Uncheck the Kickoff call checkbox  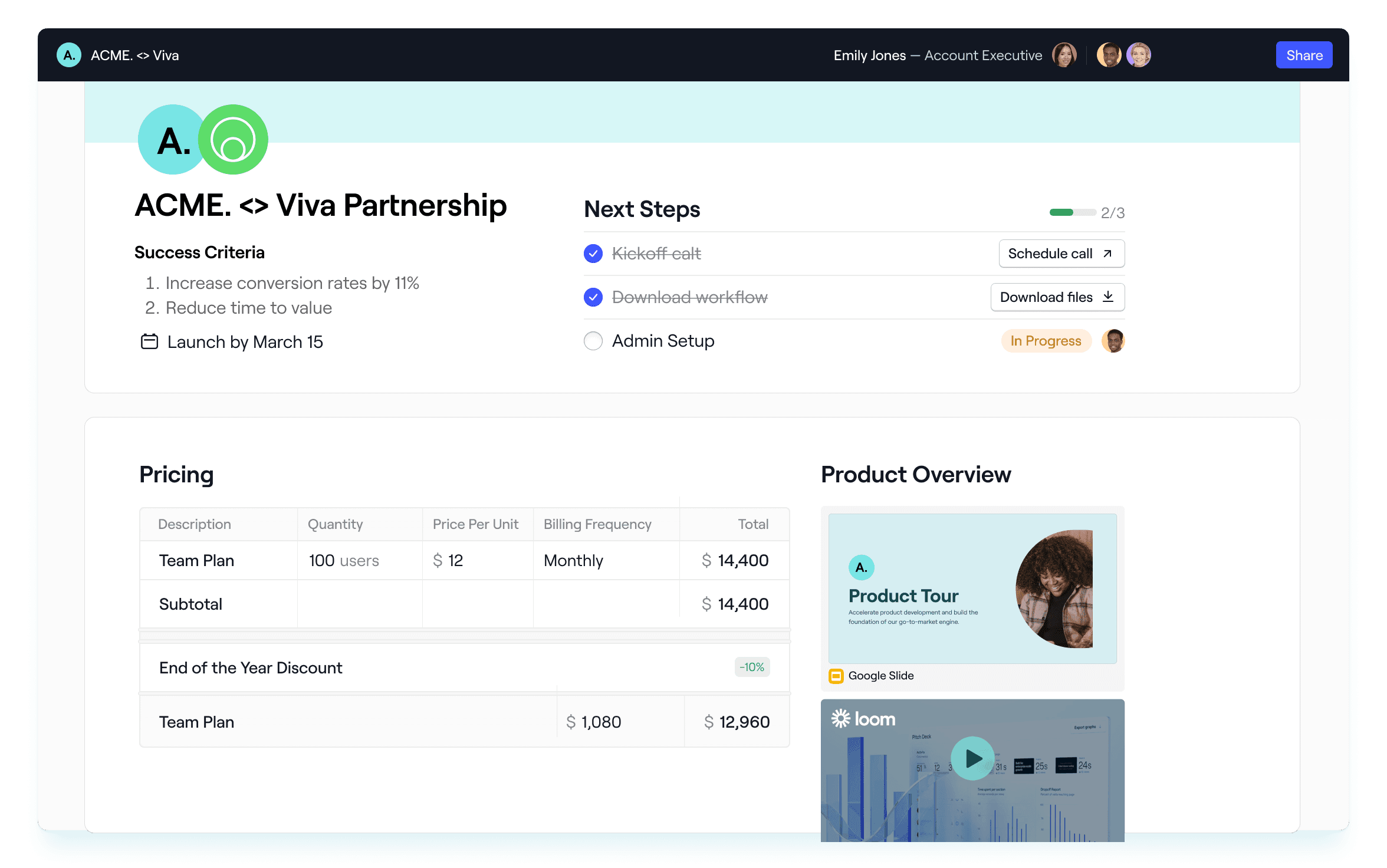(x=593, y=254)
